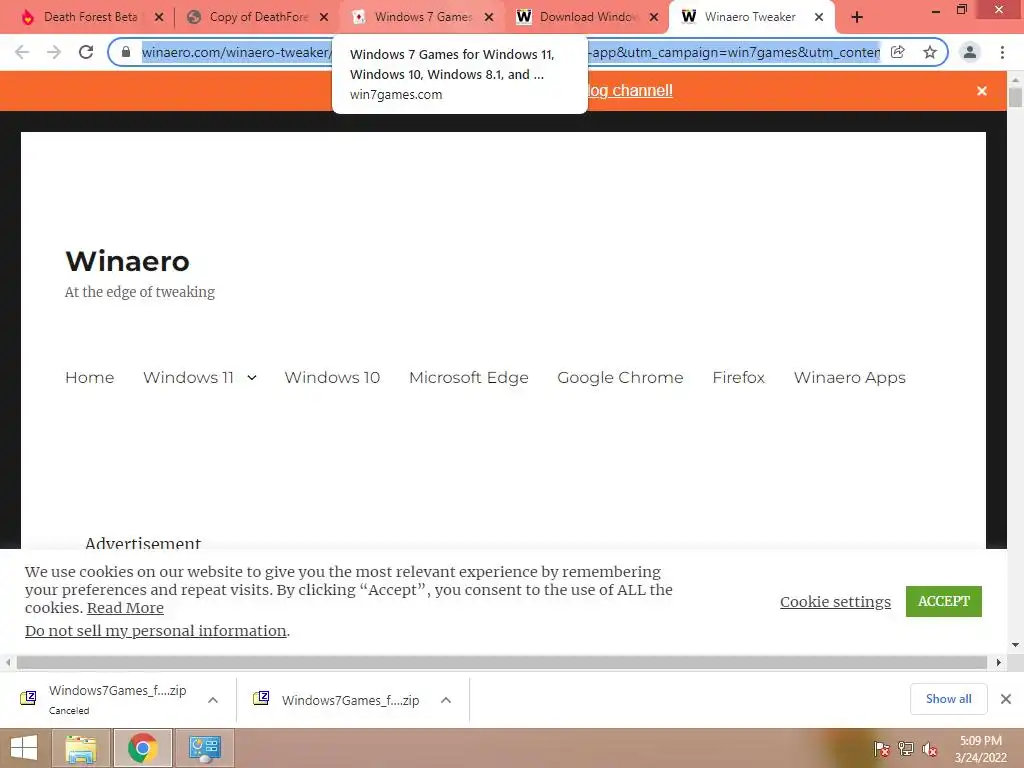Close the Download Windows tab
Screen dimensions: 1024x768
pyautogui.click(x=654, y=18)
